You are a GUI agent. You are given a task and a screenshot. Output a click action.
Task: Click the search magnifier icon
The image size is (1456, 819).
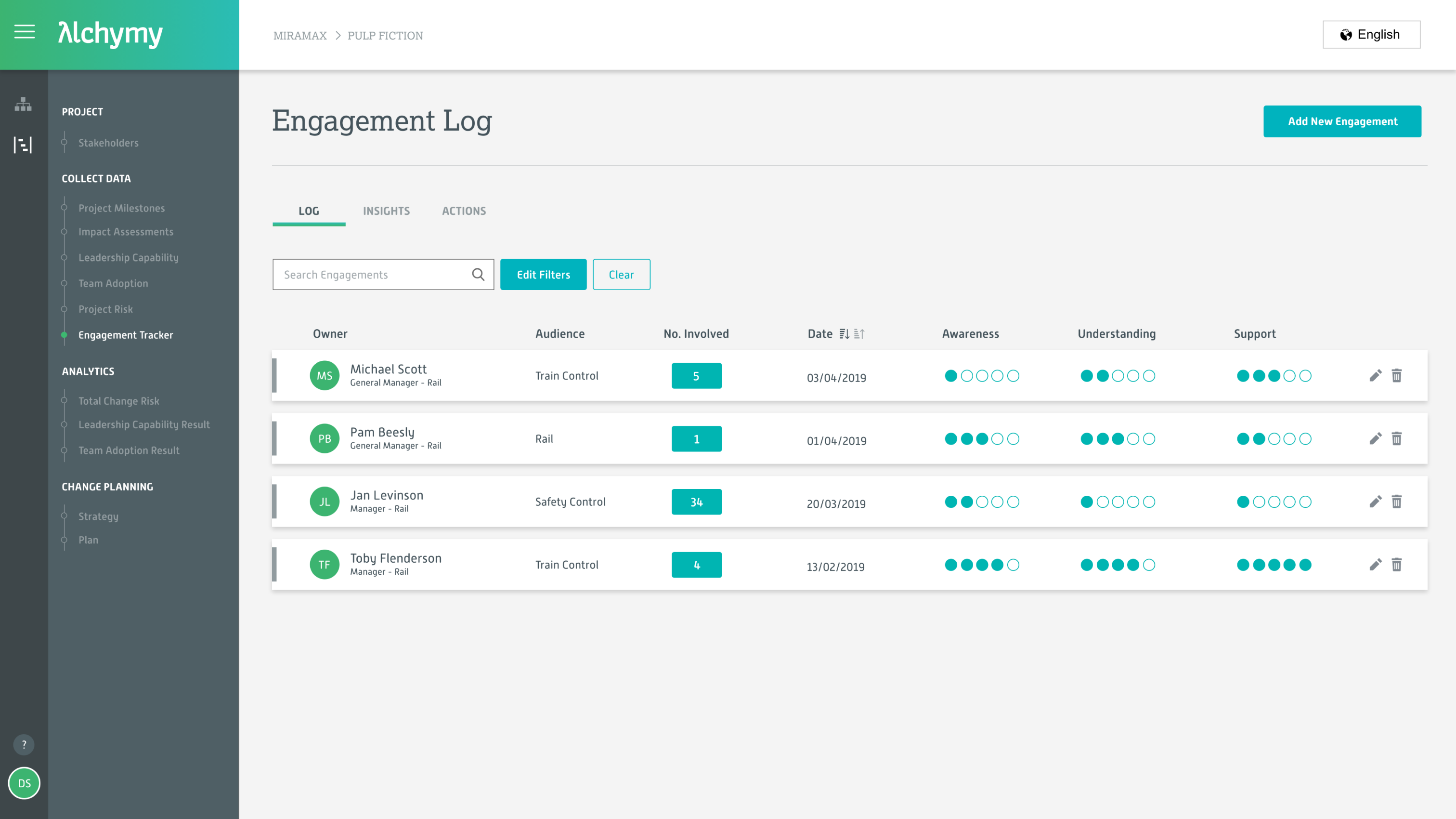[478, 274]
